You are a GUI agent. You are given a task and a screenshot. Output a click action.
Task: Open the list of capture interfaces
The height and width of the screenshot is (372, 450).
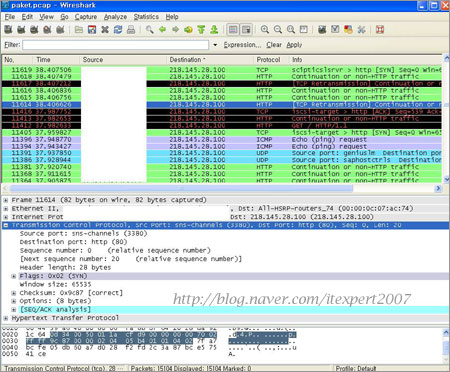click(8, 30)
